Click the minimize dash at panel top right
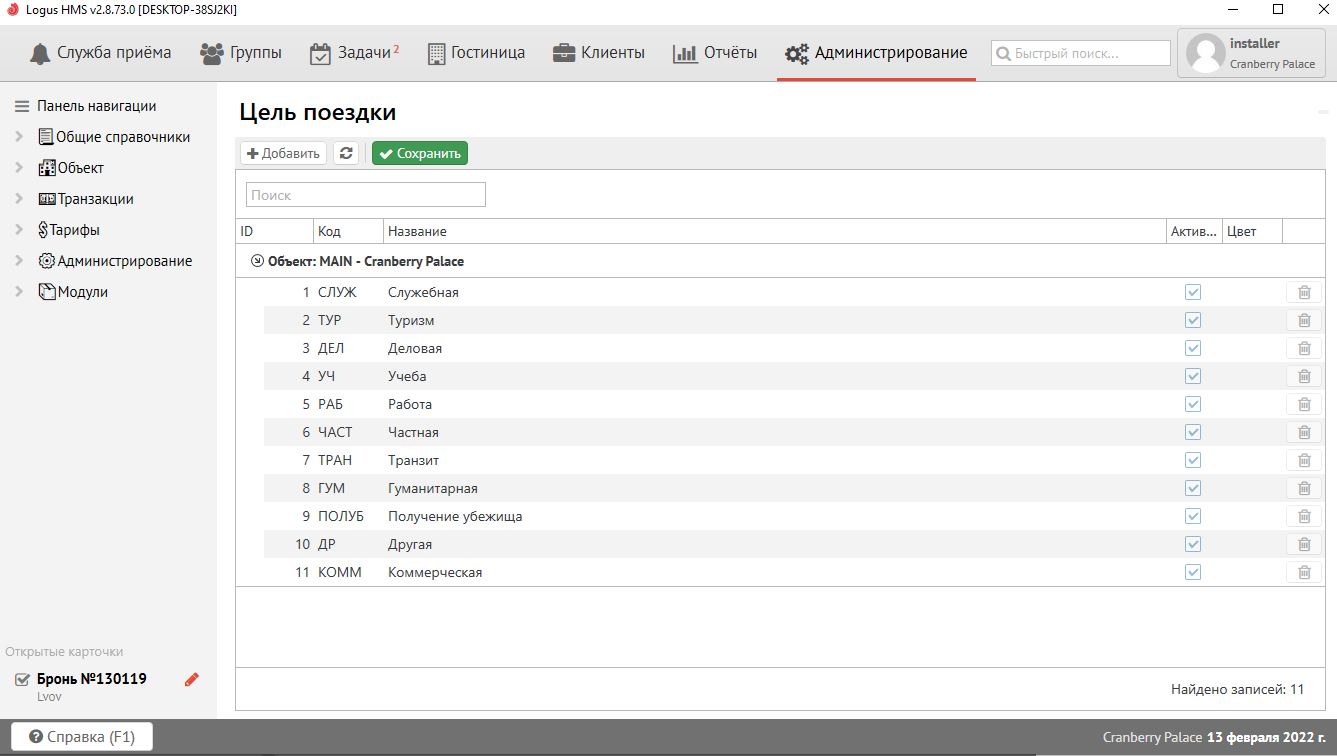Viewport: 1337px width, 756px height. pyautogui.click(x=1322, y=113)
